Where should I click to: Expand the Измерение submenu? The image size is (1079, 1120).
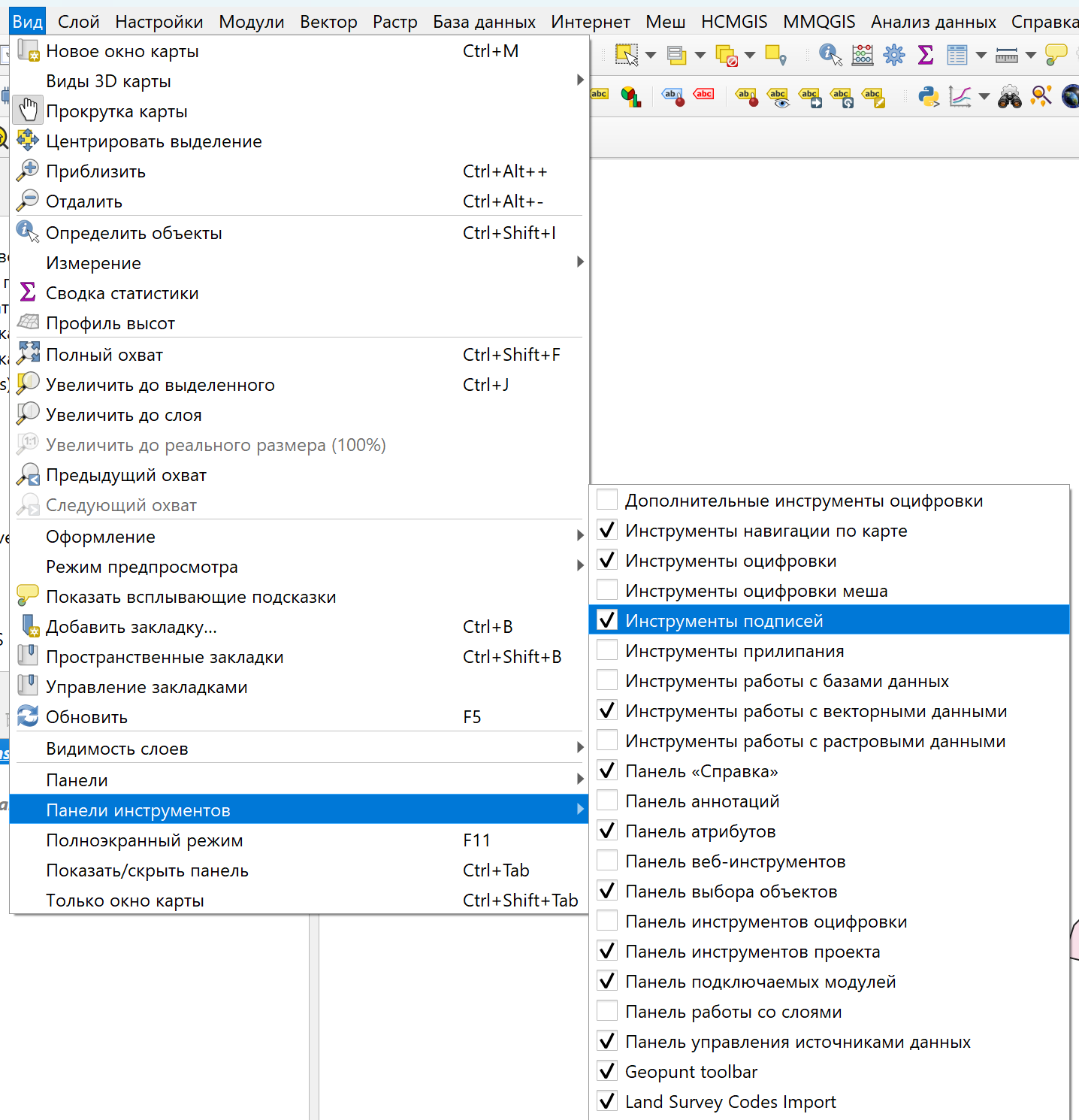click(x=299, y=263)
